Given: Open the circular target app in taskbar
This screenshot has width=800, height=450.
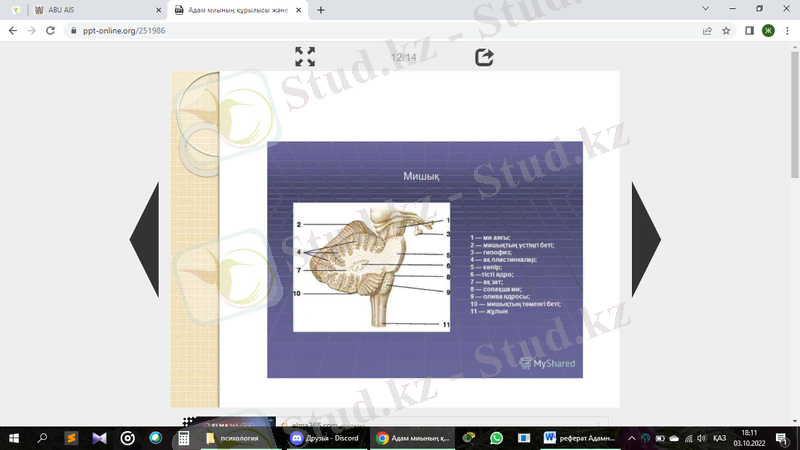Looking at the screenshot, I should [128, 438].
